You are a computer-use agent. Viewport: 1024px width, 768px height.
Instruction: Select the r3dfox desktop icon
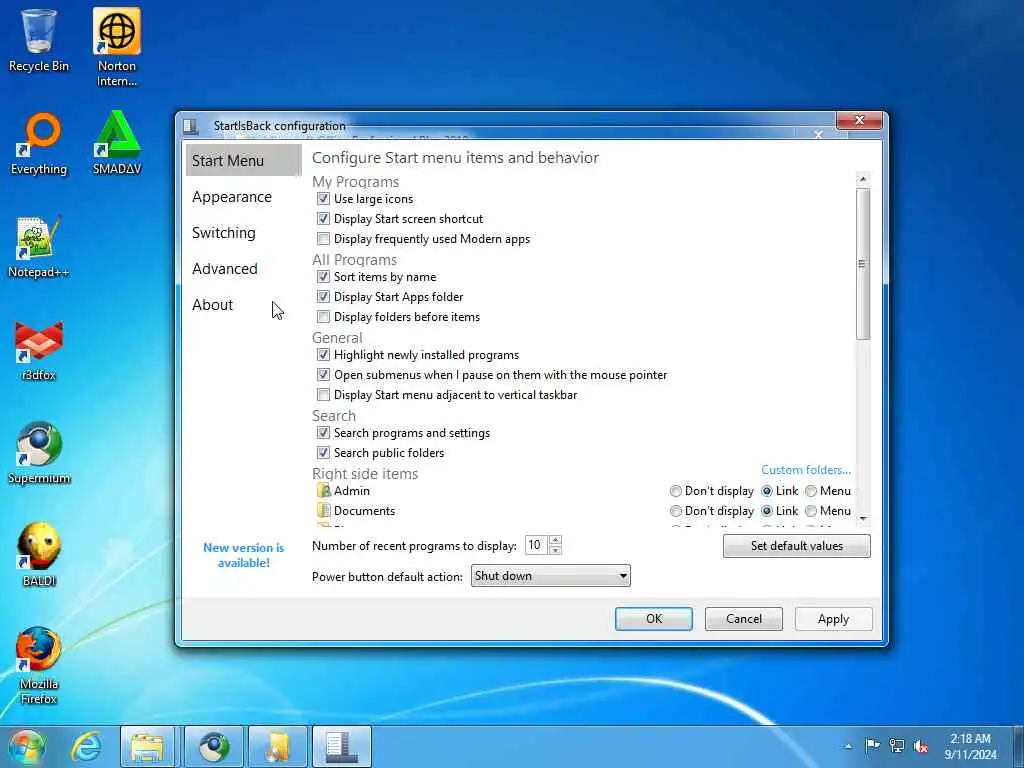click(x=39, y=350)
